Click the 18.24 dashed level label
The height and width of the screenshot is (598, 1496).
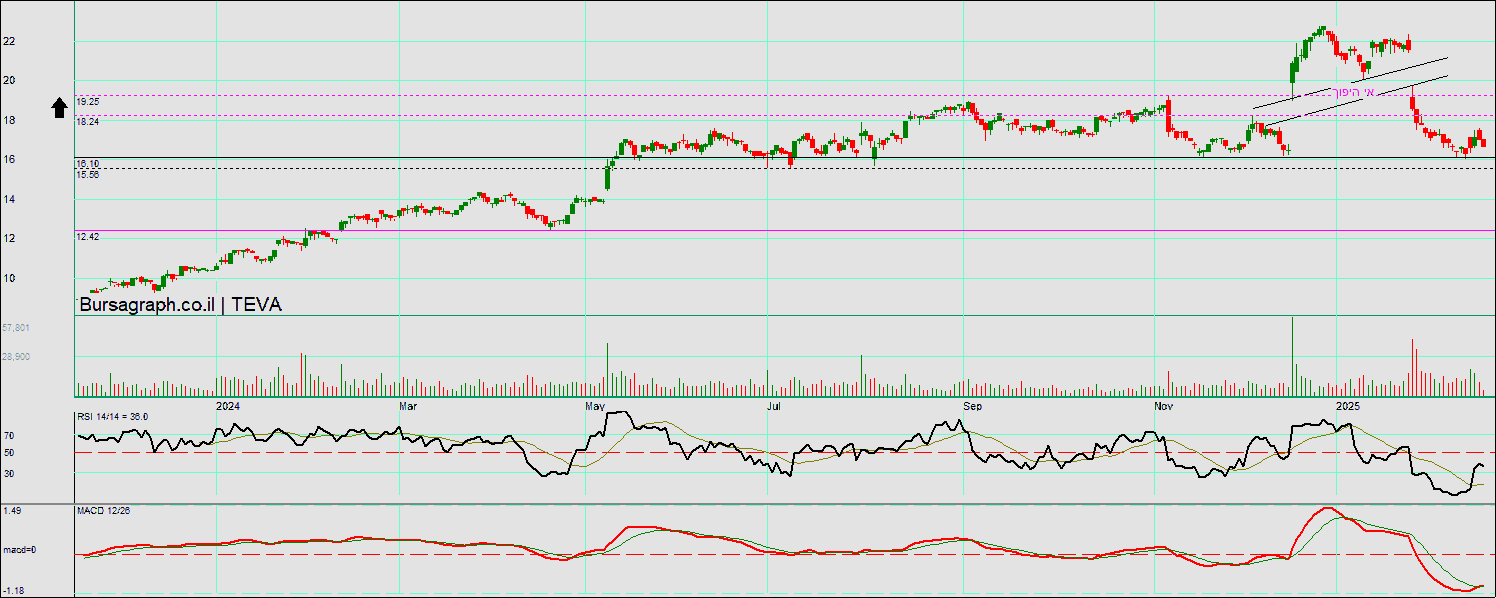point(88,122)
